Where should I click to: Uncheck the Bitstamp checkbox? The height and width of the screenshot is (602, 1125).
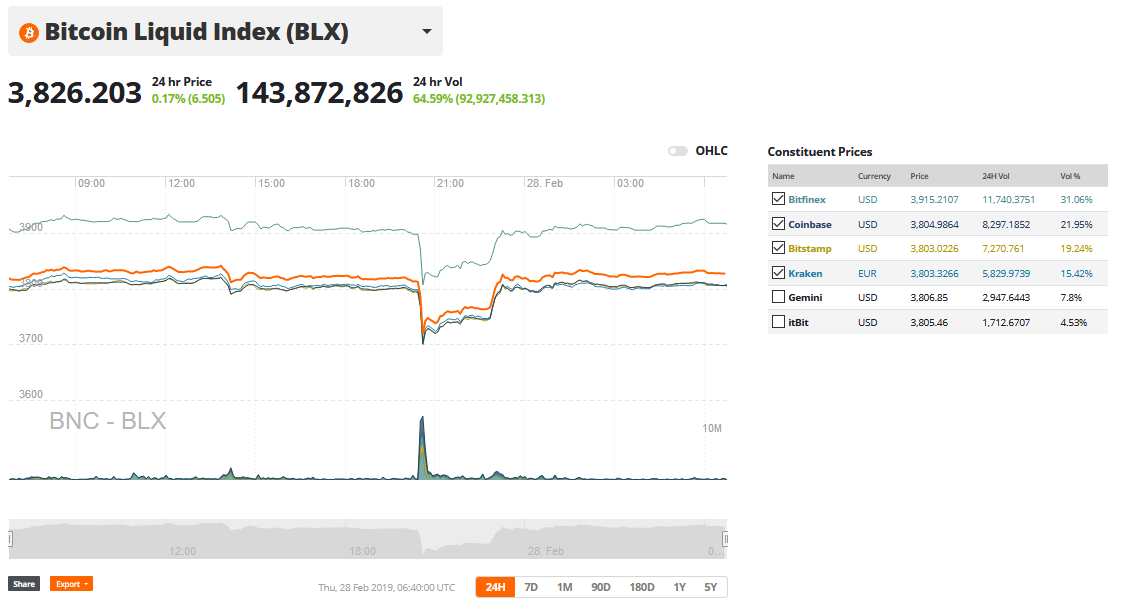(778, 248)
